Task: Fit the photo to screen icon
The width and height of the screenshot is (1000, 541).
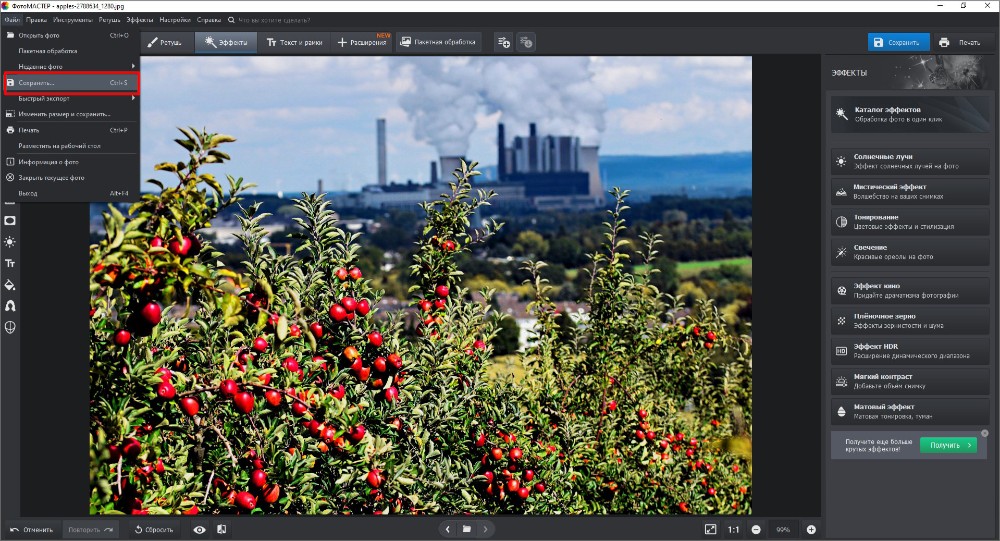Action: [710, 529]
